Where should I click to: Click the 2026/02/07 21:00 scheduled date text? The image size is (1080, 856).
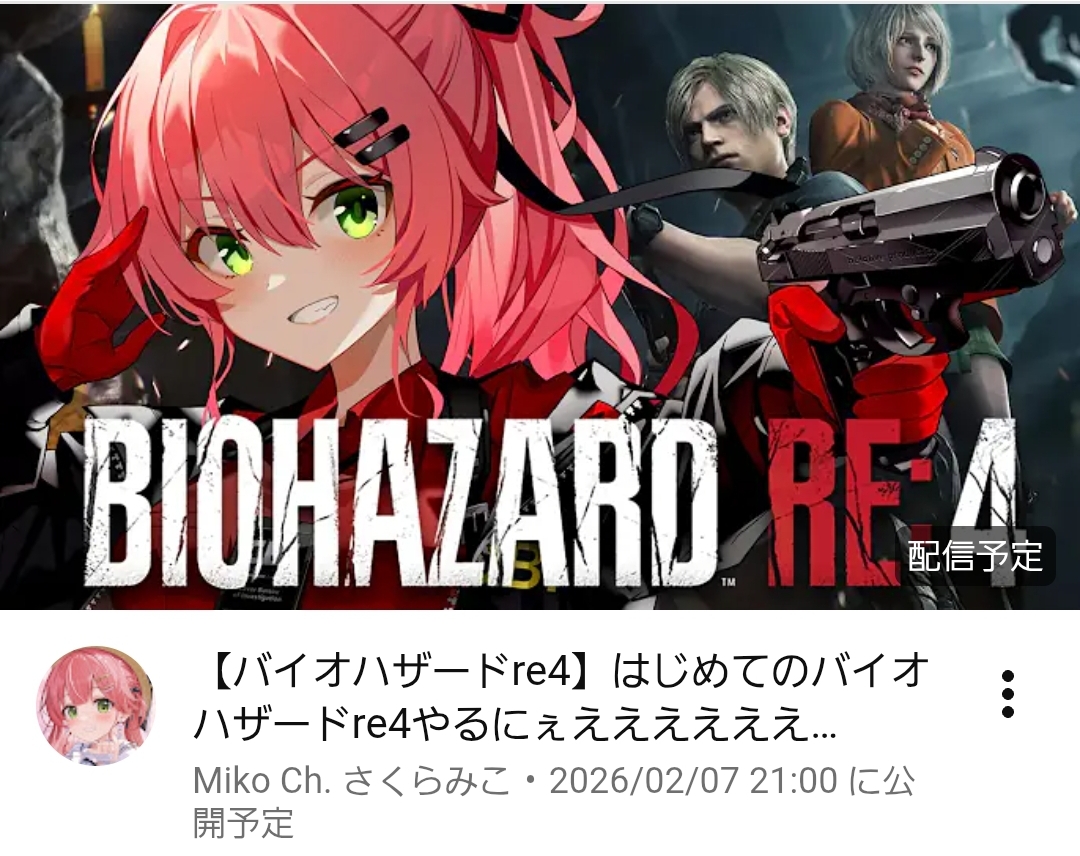[693, 781]
